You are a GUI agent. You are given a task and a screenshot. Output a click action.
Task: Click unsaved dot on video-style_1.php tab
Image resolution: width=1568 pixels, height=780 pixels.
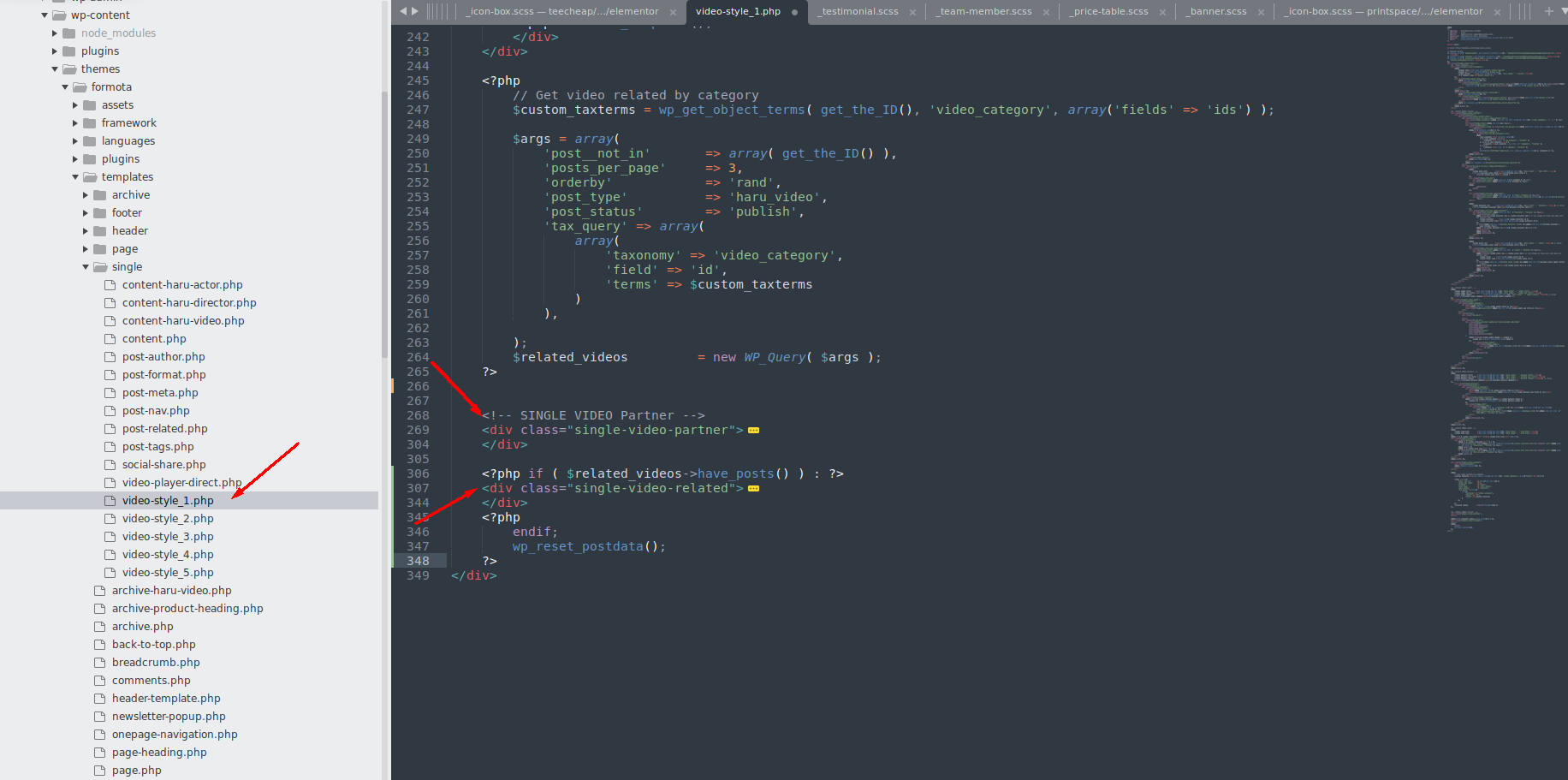pos(795,12)
